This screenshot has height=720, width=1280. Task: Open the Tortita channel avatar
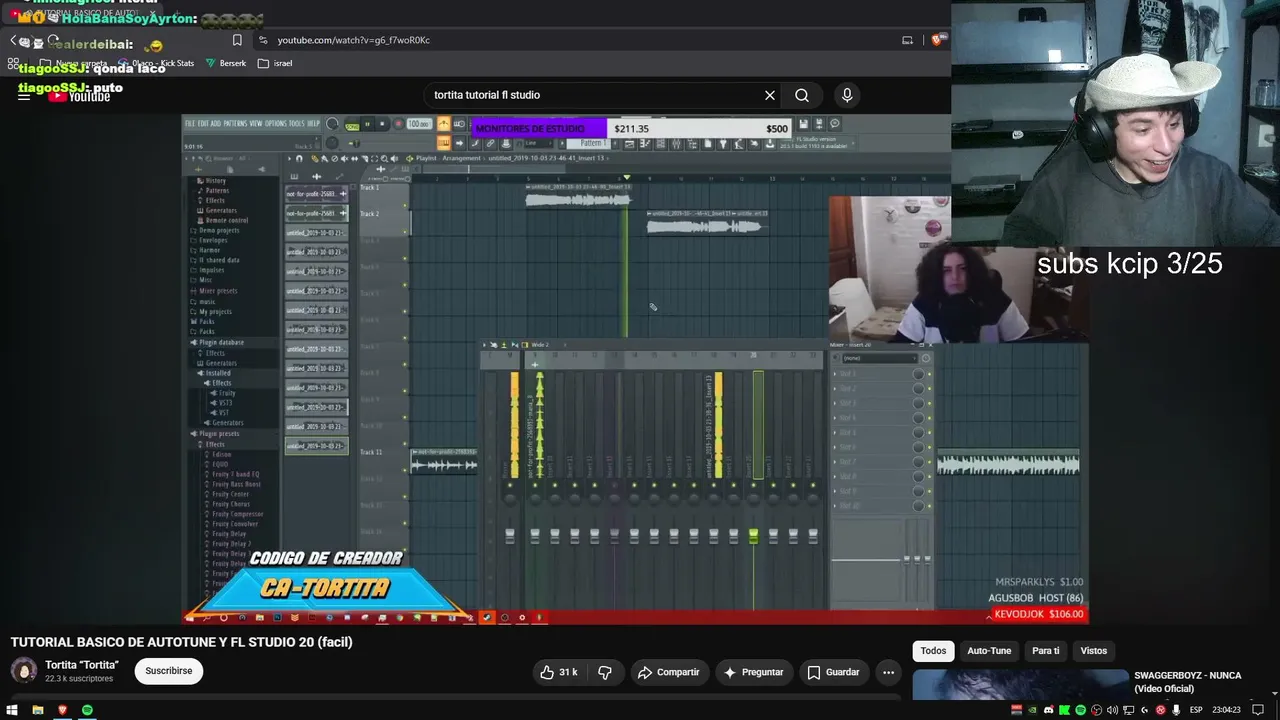point(24,670)
